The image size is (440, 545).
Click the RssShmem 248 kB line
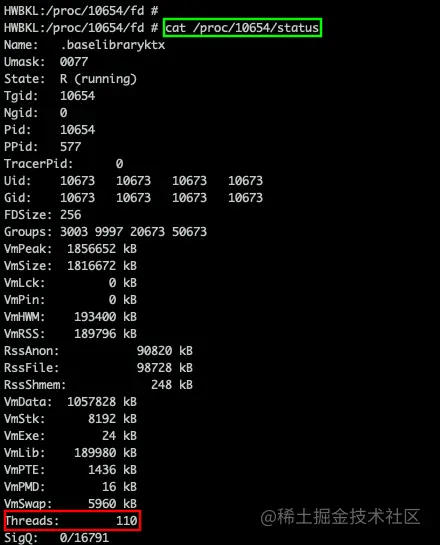click(98, 385)
